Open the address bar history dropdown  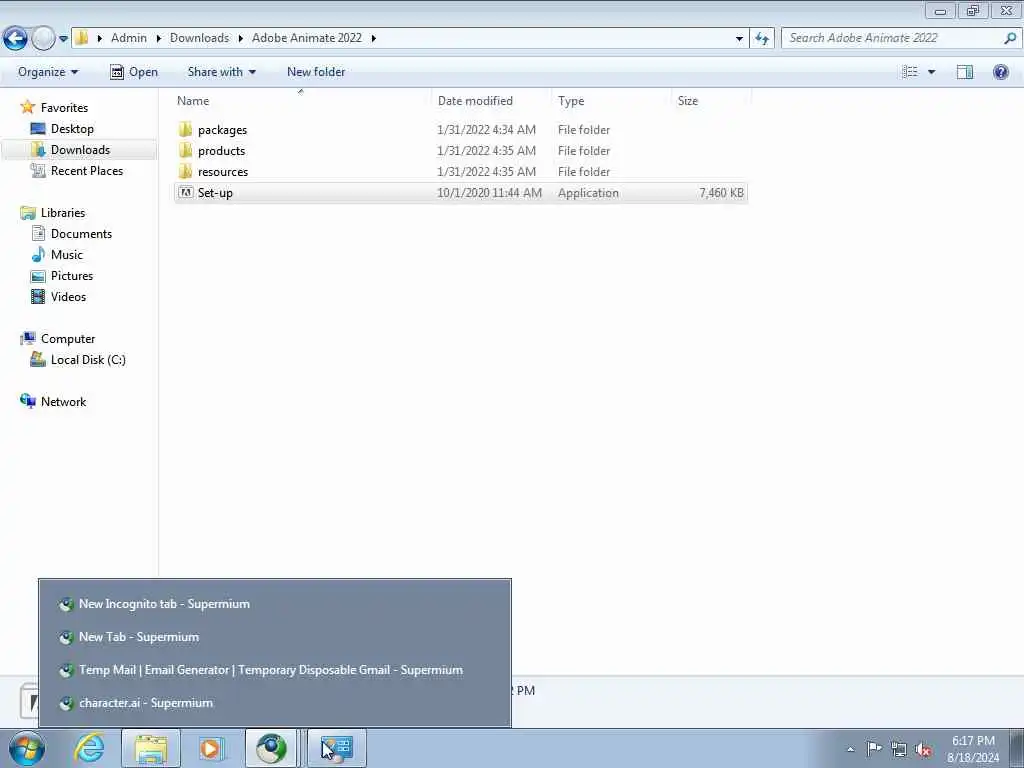[739, 39]
